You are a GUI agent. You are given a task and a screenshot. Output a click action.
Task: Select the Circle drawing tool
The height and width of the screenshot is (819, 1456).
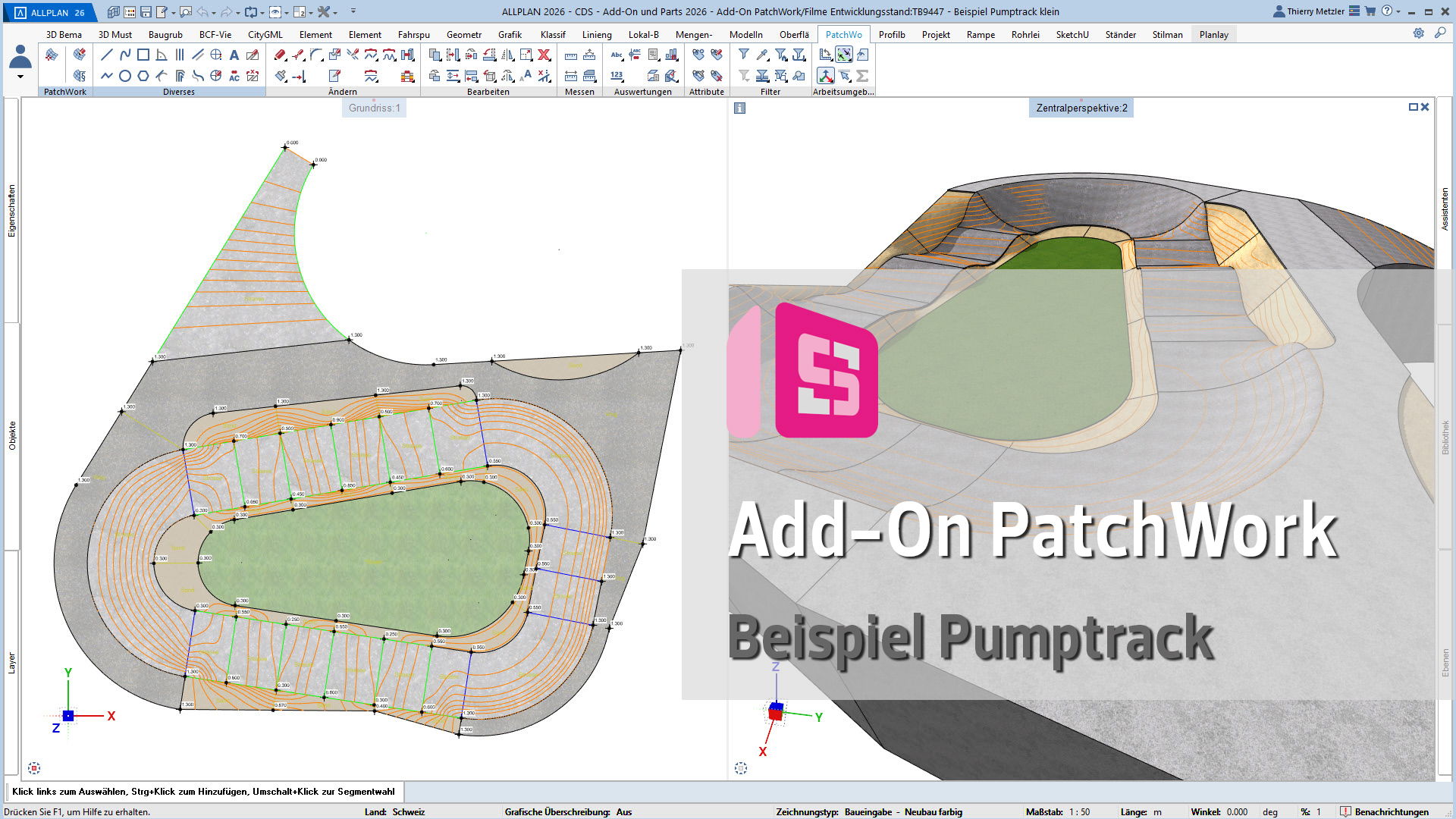125,76
